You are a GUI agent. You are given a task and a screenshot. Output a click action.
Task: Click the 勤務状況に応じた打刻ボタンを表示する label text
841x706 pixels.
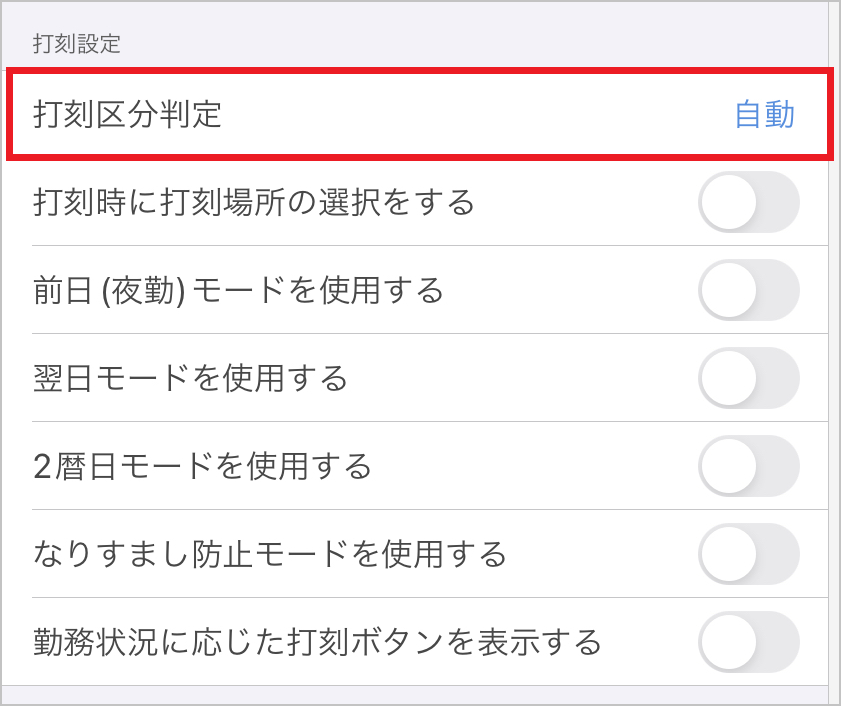click(x=317, y=641)
